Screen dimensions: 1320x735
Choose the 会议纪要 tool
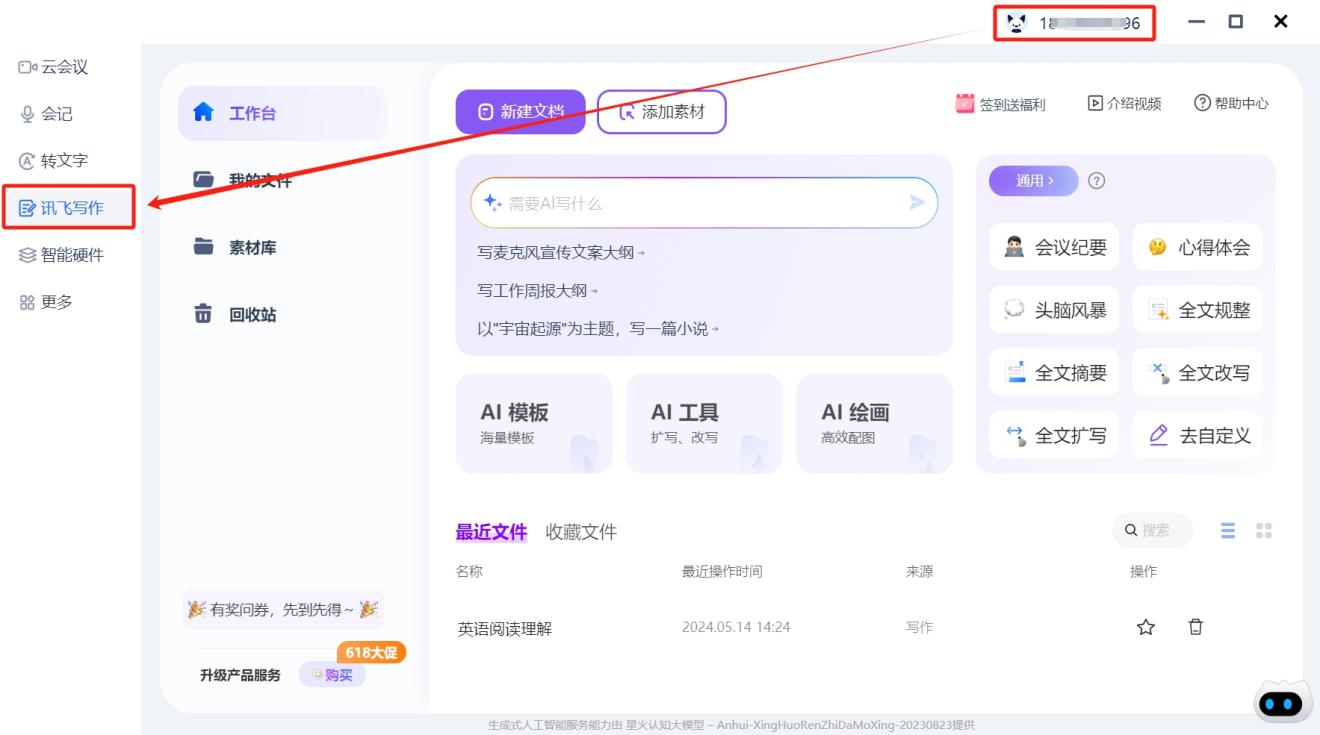(1054, 247)
